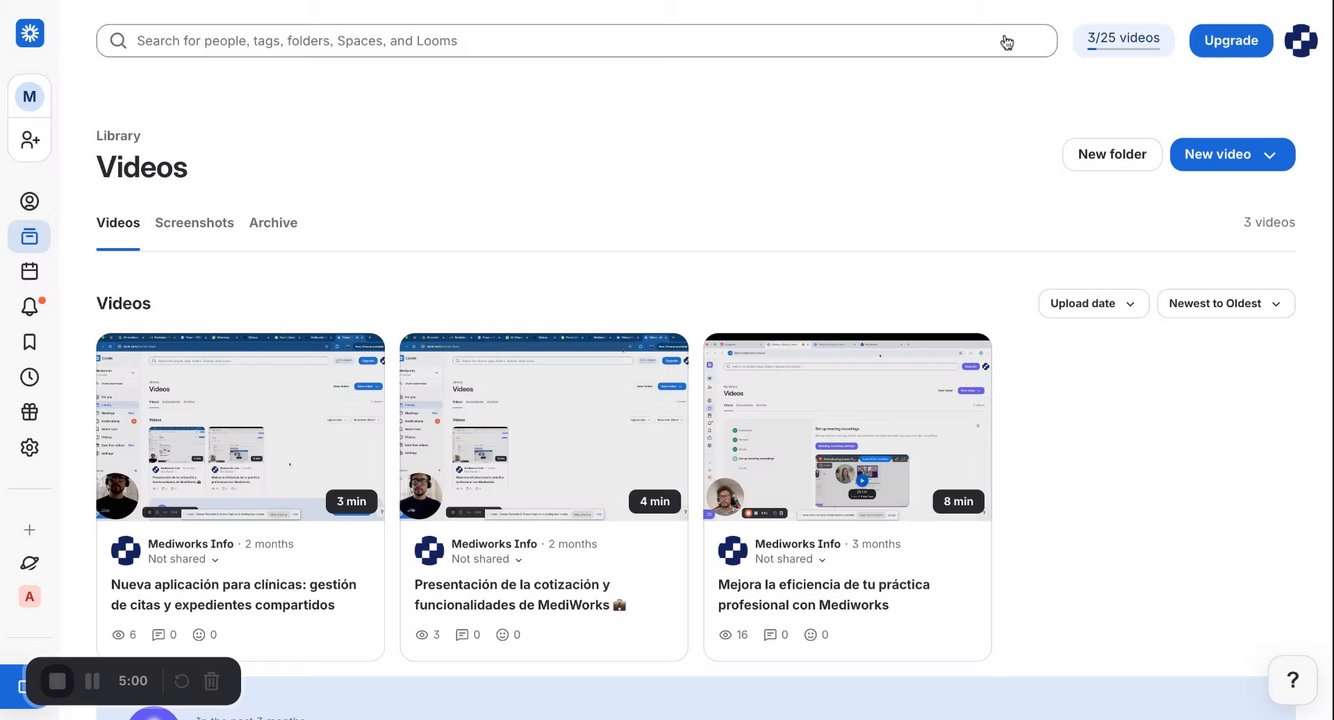Open the gift Earn free videos icon
Image resolution: width=1334 pixels, height=720 pixels.
(29, 412)
